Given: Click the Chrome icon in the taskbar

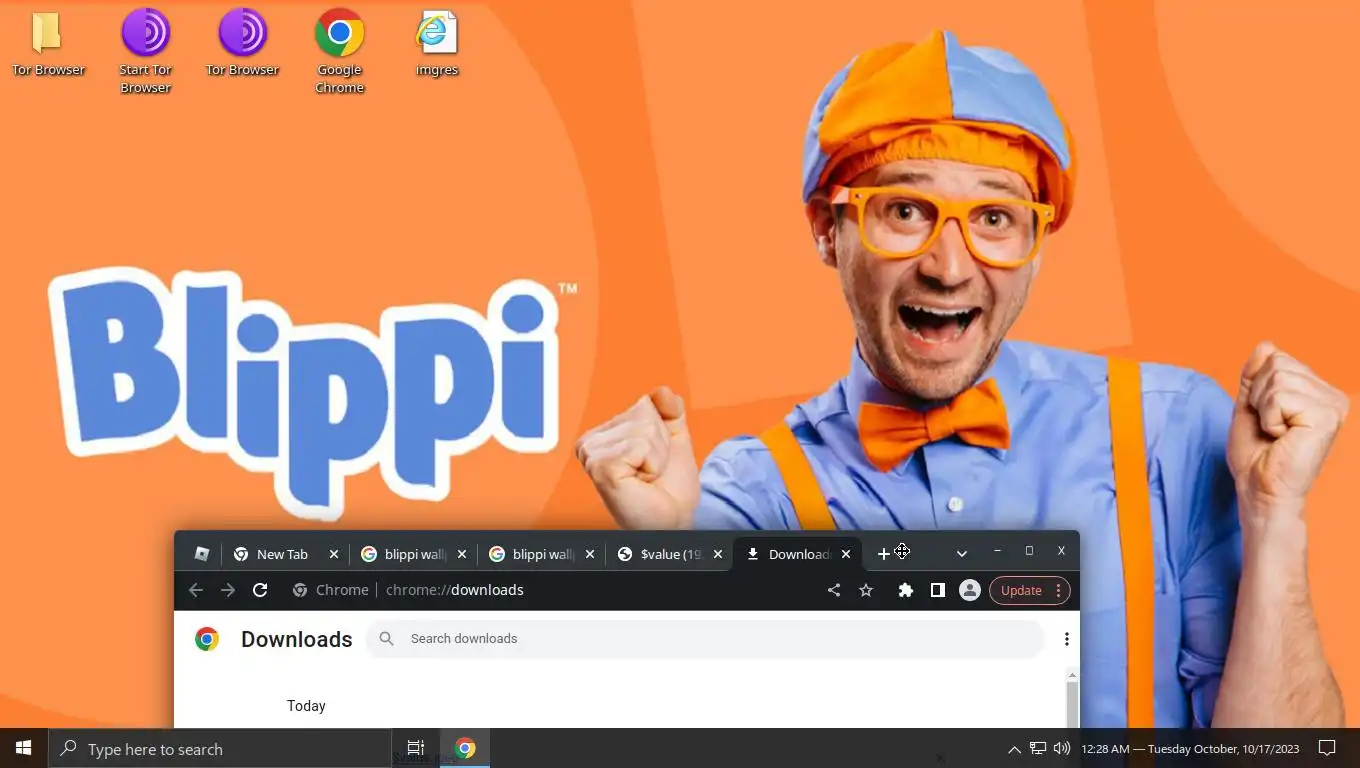Looking at the screenshot, I should click(465, 748).
